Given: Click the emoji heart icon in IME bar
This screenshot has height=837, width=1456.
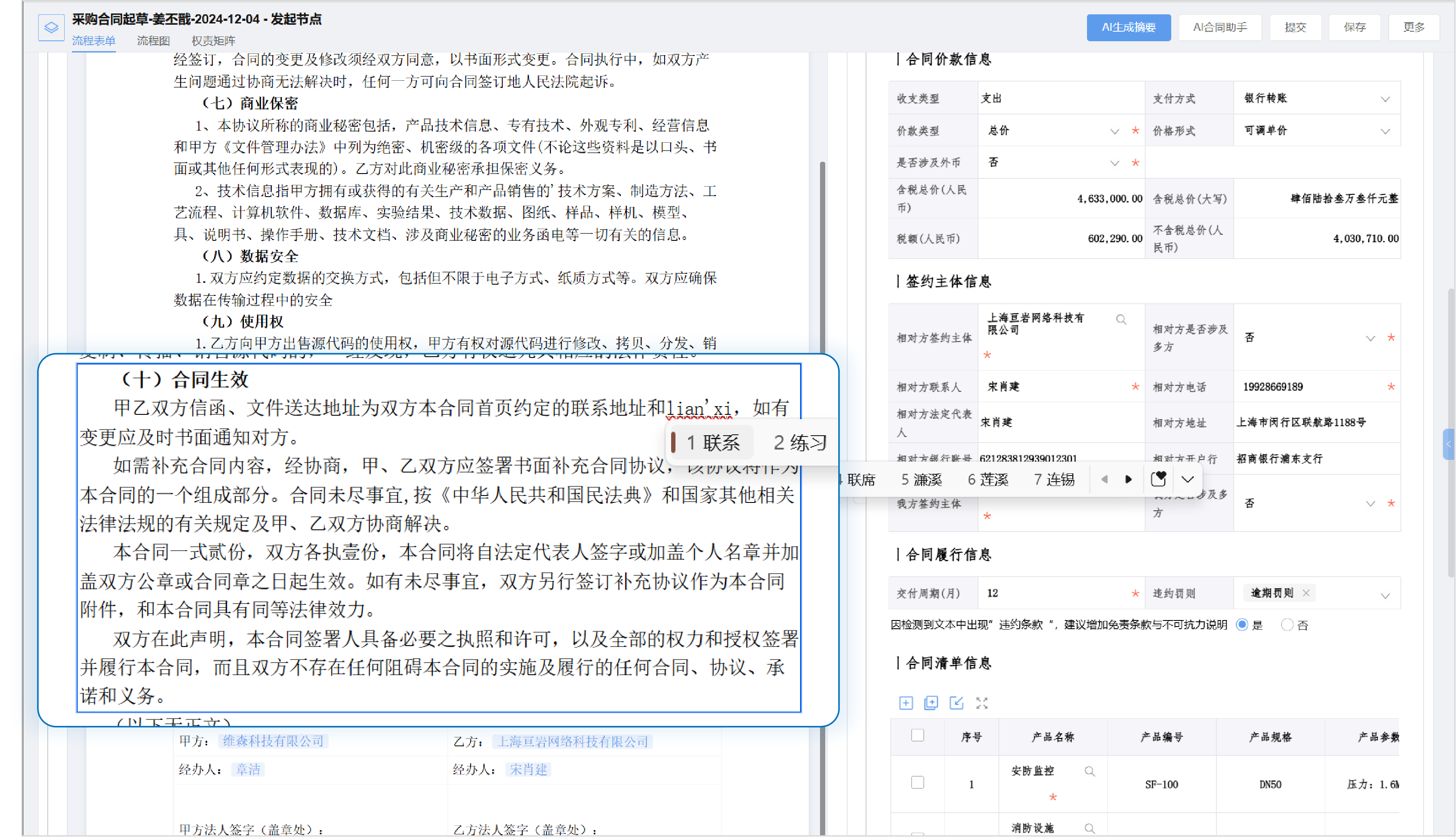Looking at the screenshot, I should (x=1158, y=479).
